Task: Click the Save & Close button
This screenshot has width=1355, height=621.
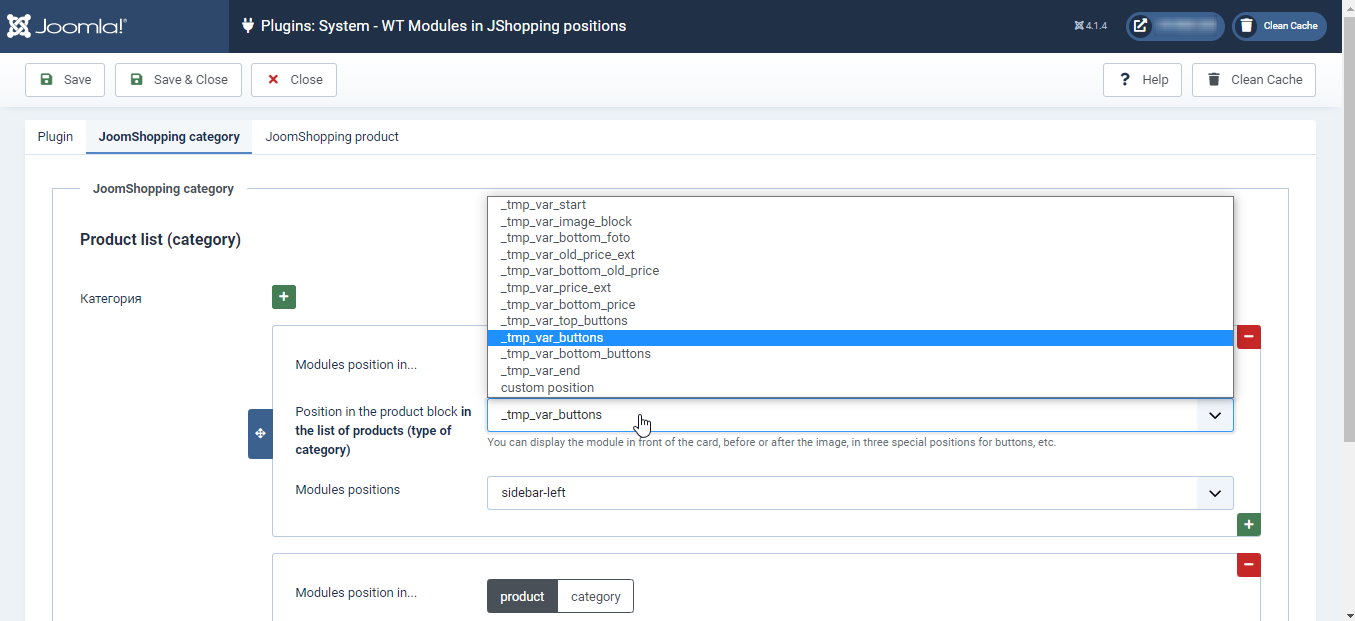Action: 178,80
